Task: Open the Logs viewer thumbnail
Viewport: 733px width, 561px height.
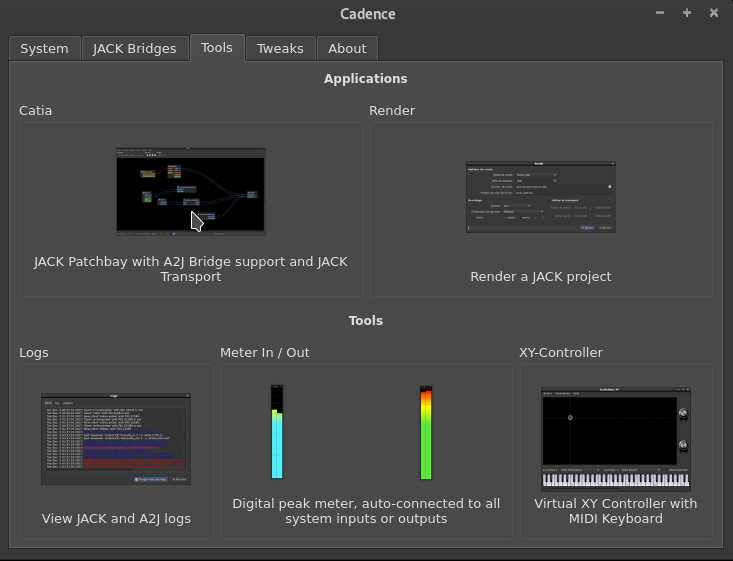Action: point(116,439)
